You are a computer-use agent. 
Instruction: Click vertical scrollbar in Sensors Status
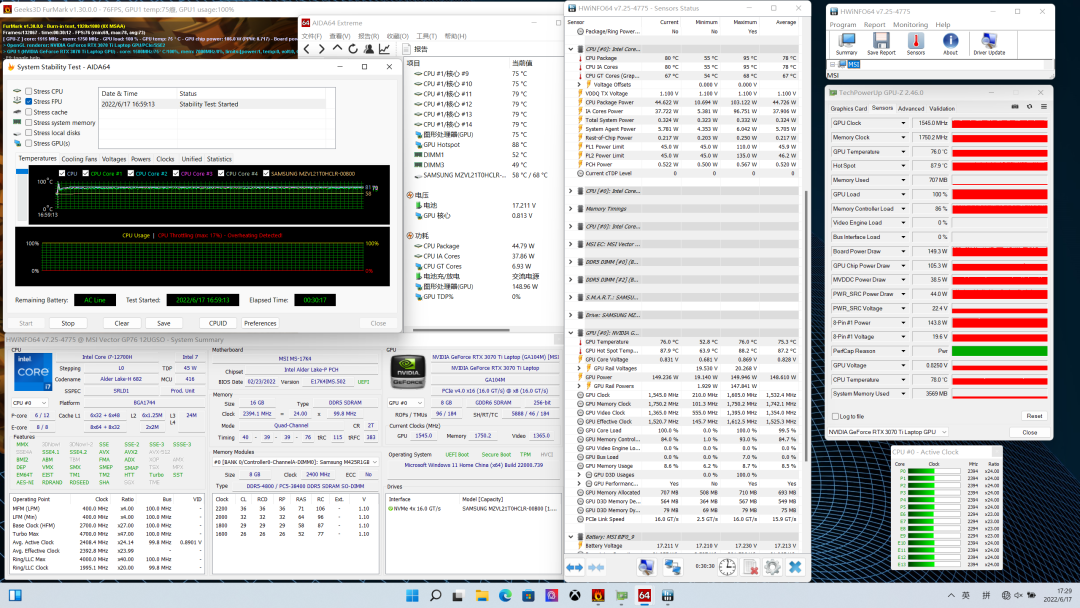(806, 324)
